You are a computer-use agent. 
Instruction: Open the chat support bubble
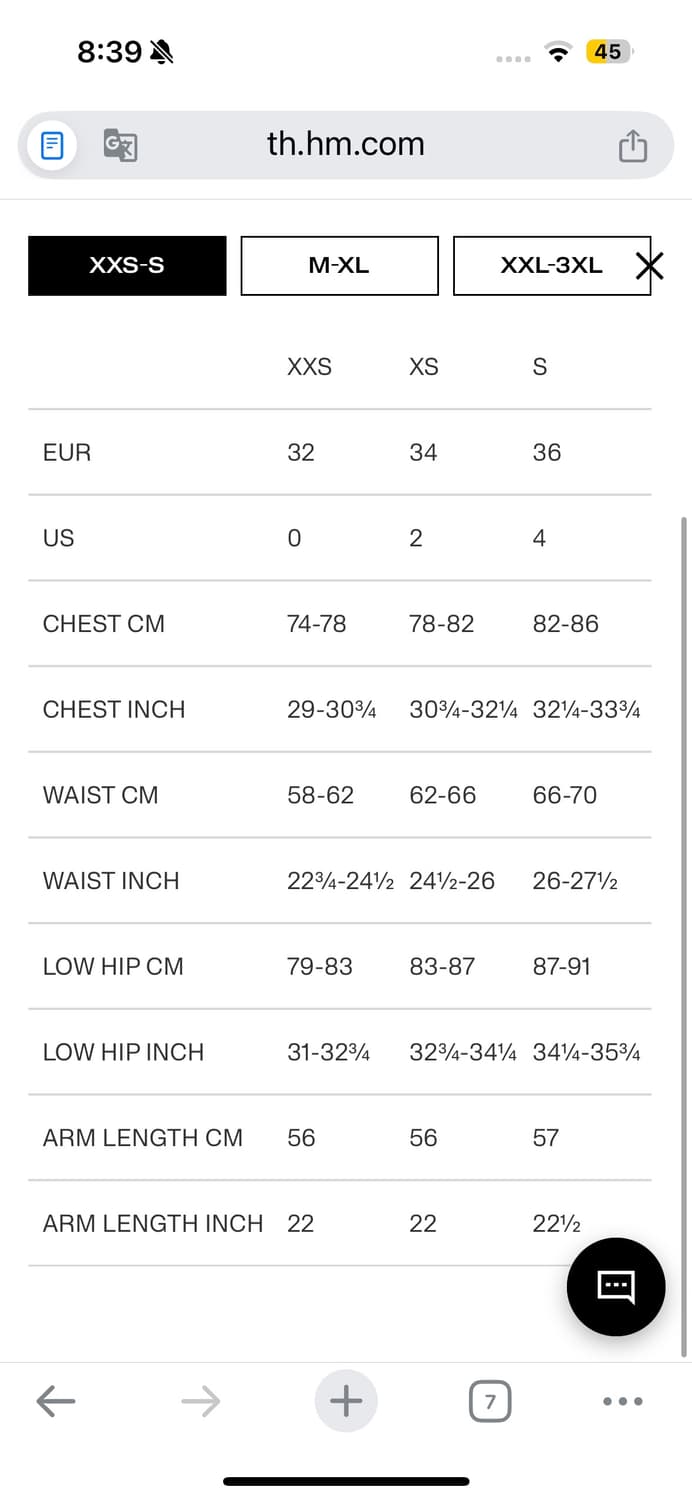(x=615, y=1286)
